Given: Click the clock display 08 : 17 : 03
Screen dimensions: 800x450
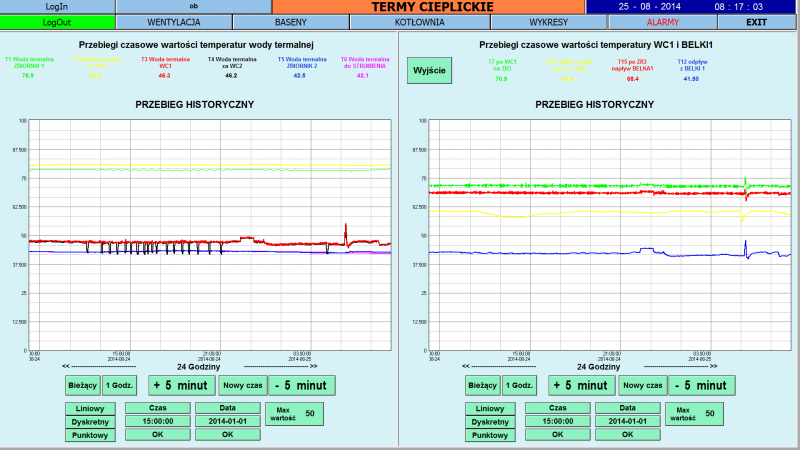Looking at the screenshot, I should (739, 7).
